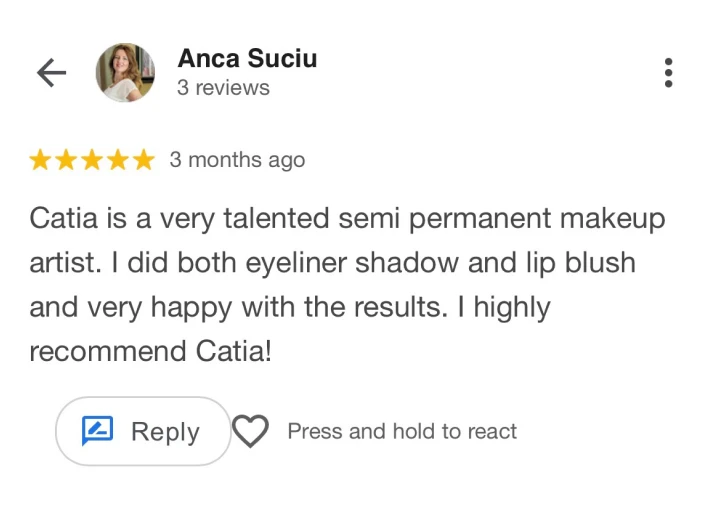Click the "recommend Catia!" review line
720x507 pixels.
[x=150, y=351]
